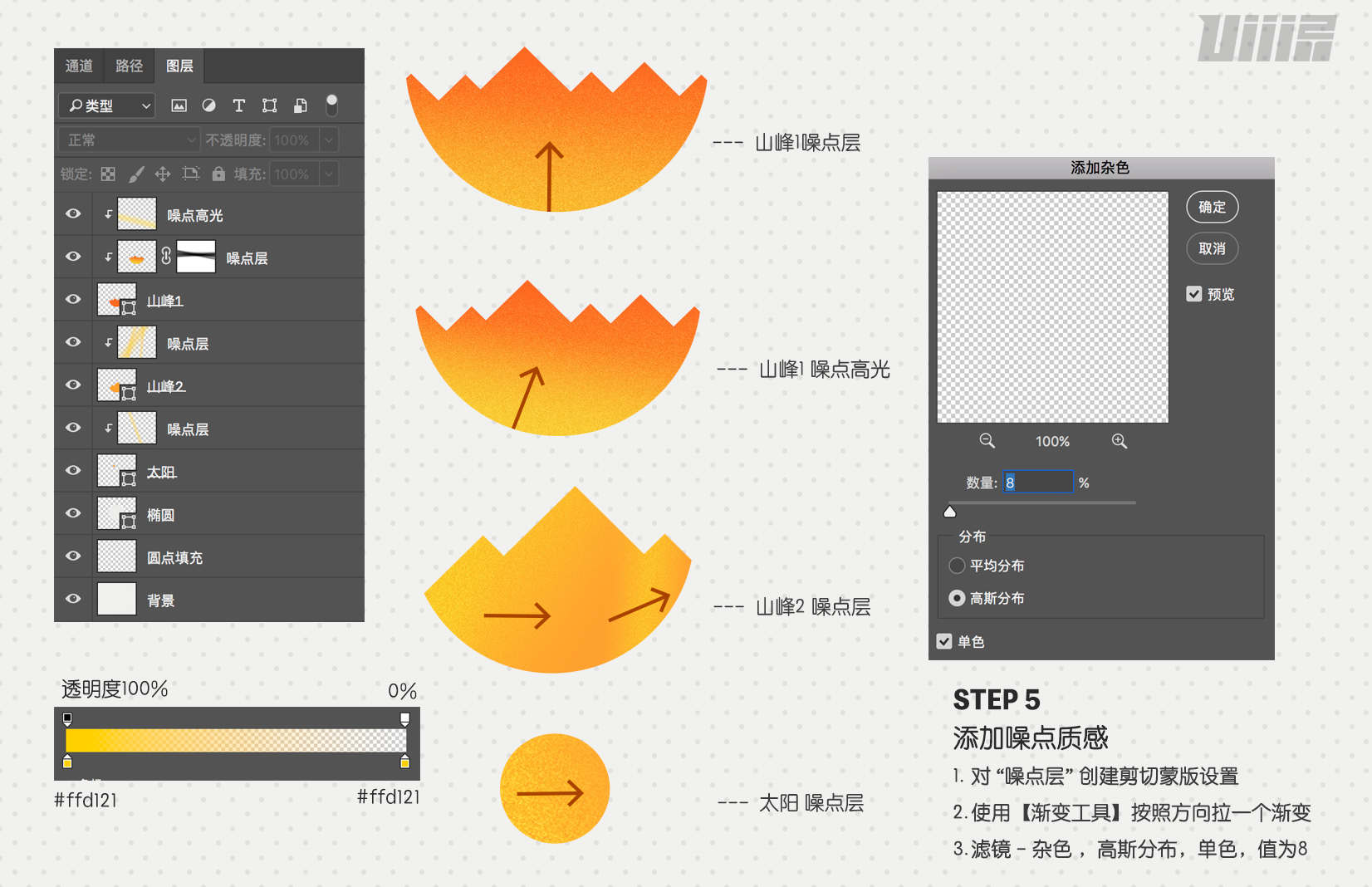Zoom in the noise preview
Screen dimensions: 1372x887
click(1120, 441)
